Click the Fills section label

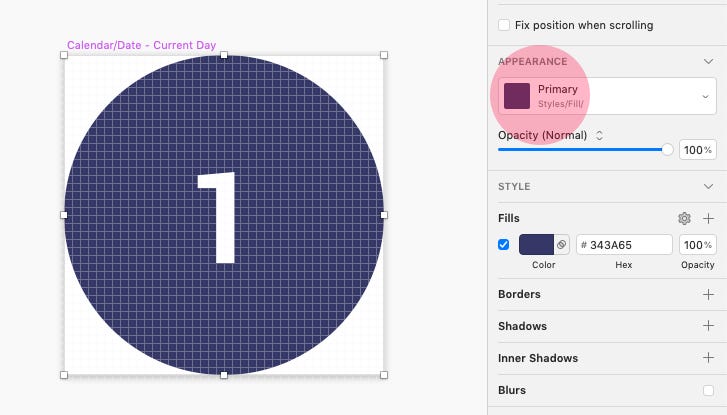[x=509, y=218]
